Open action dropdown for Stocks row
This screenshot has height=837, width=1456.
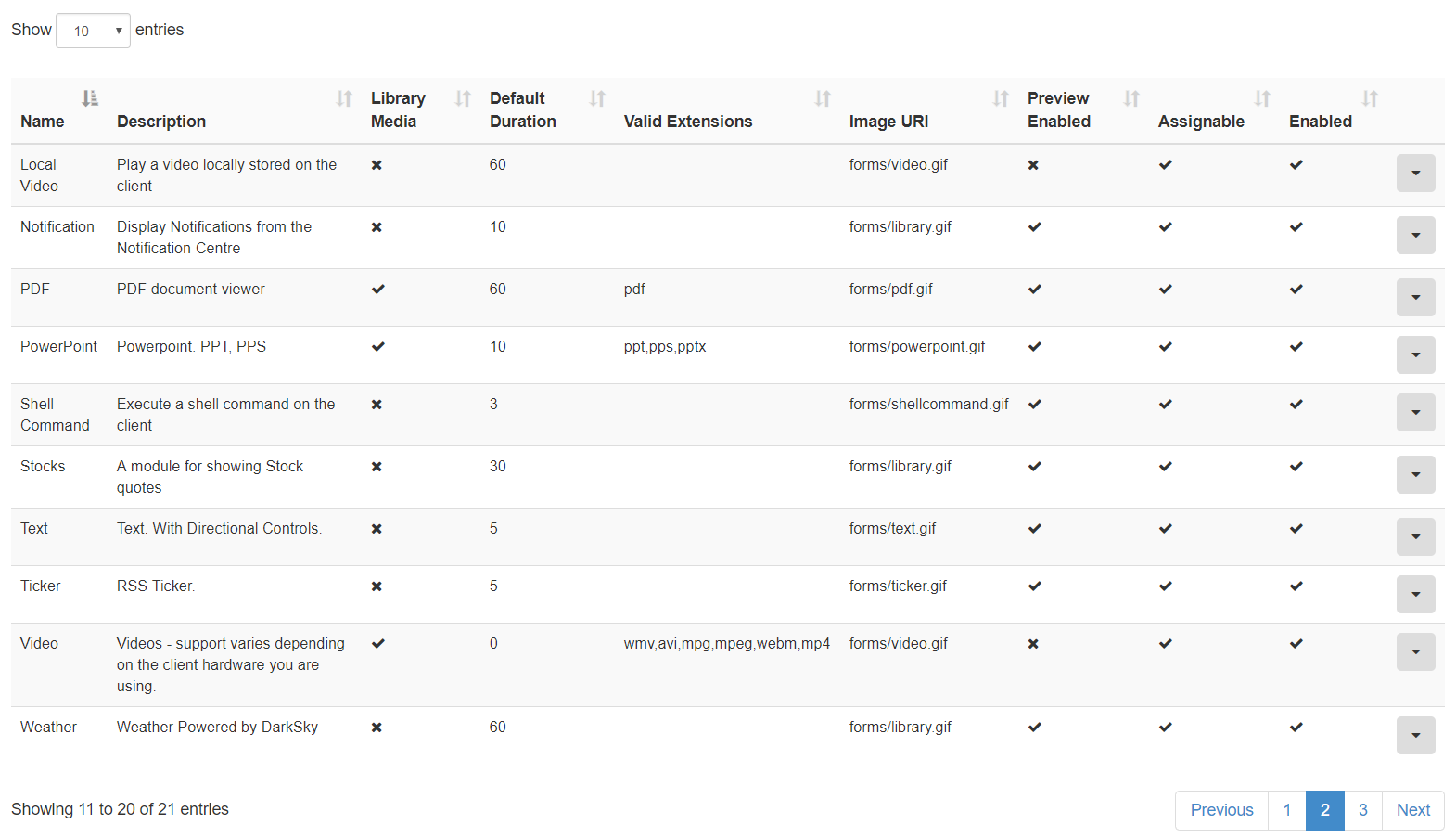1415,474
